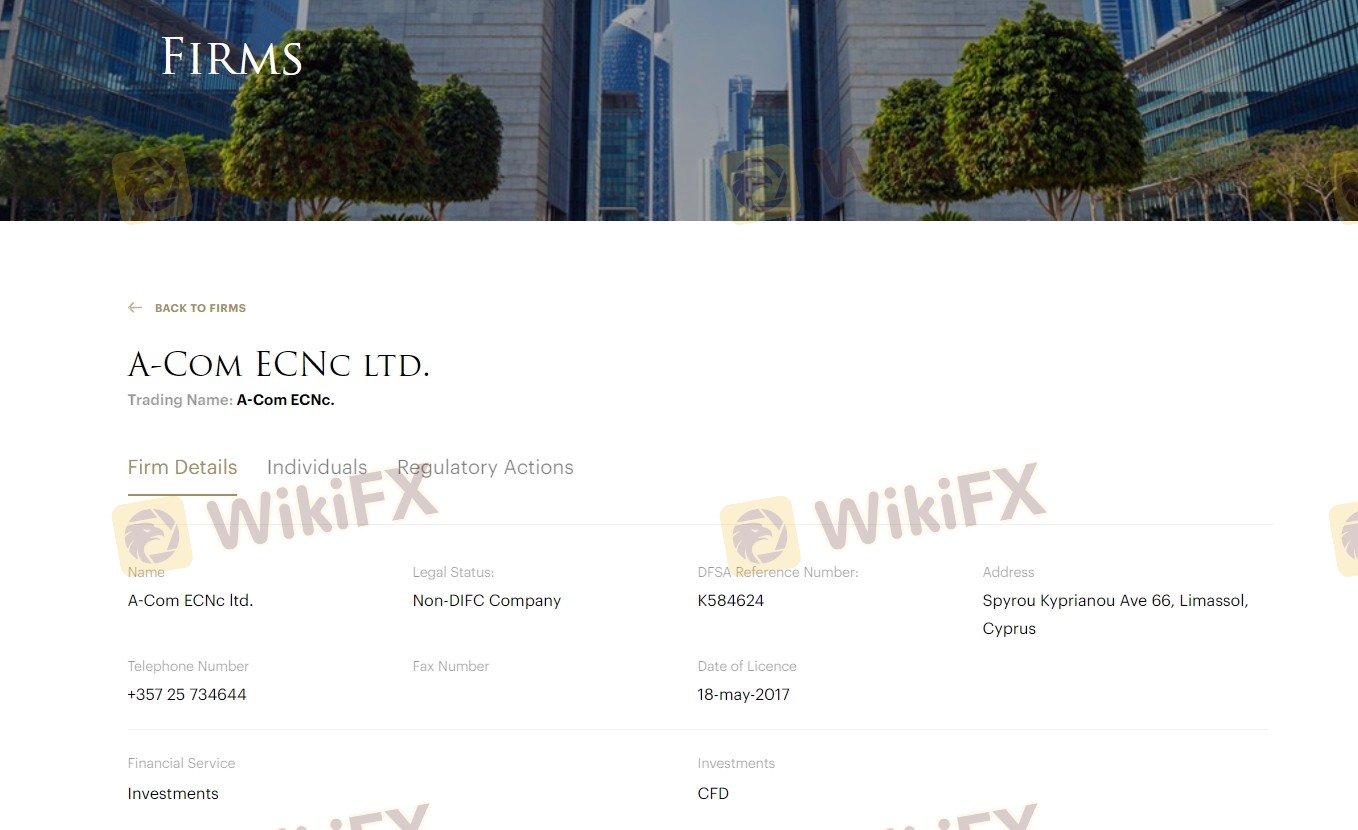1358x830 pixels.
Task: Switch to the Individuals tab
Action: 317,468
